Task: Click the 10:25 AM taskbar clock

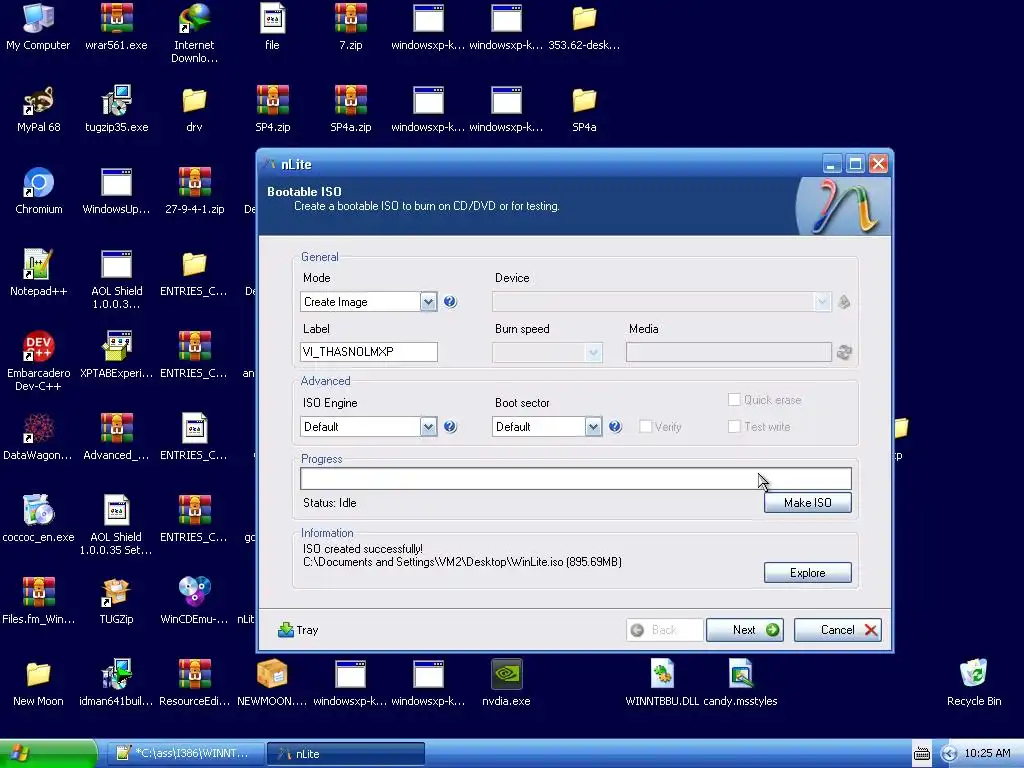Action: click(987, 754)
